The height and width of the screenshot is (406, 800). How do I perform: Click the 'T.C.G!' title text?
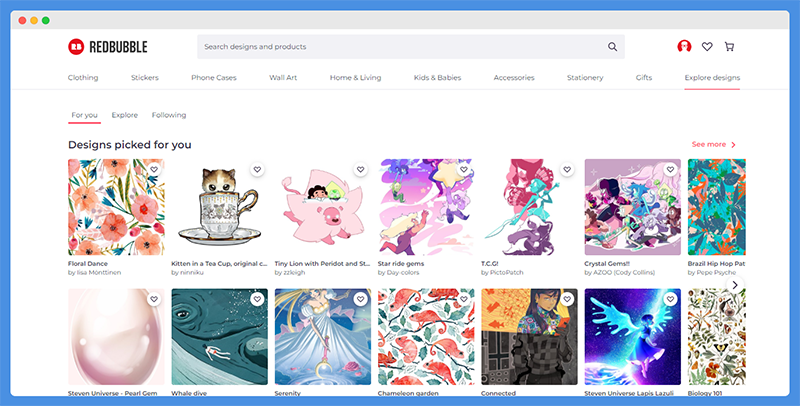[x=490, y=264]
